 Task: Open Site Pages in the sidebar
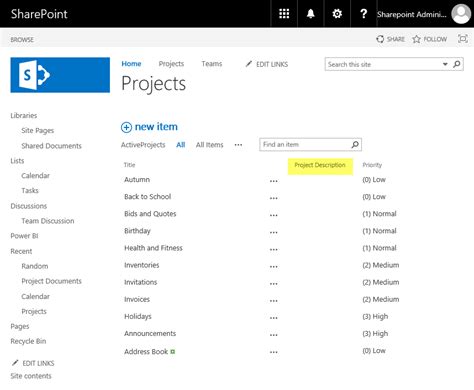pos(38,130)
